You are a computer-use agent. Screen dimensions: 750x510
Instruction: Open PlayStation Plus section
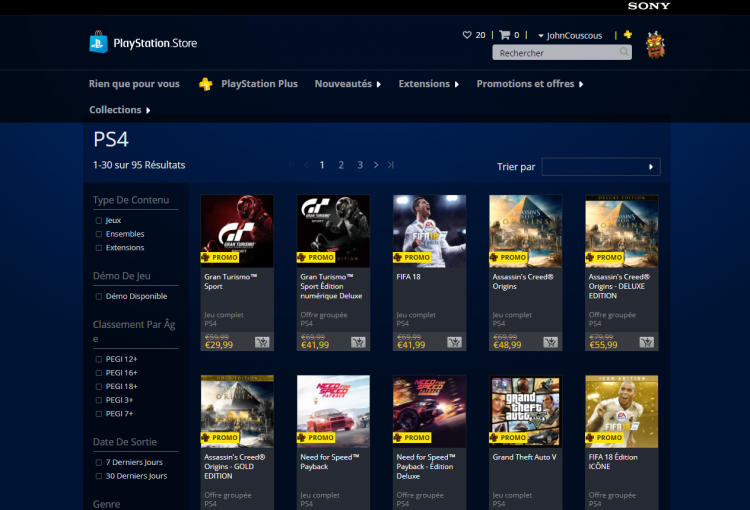pyautogui.click(x=259, y=84)
